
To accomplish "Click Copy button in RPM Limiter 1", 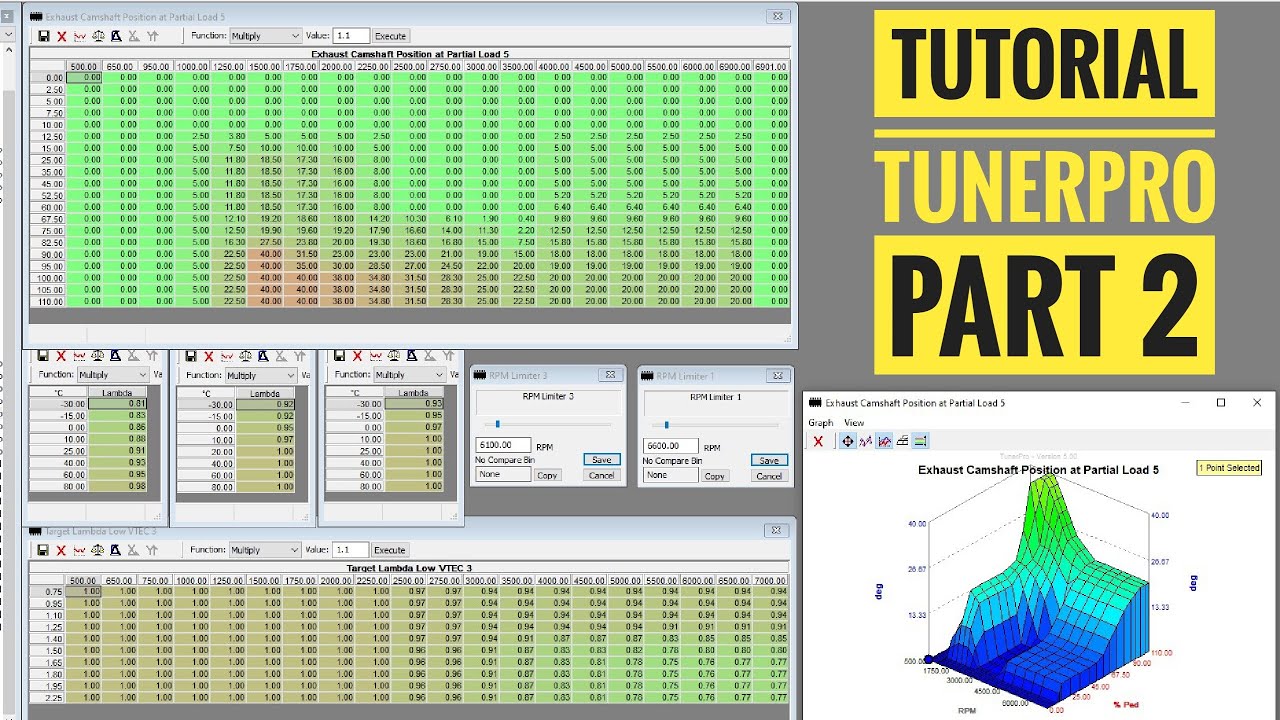I will (715, 476).
